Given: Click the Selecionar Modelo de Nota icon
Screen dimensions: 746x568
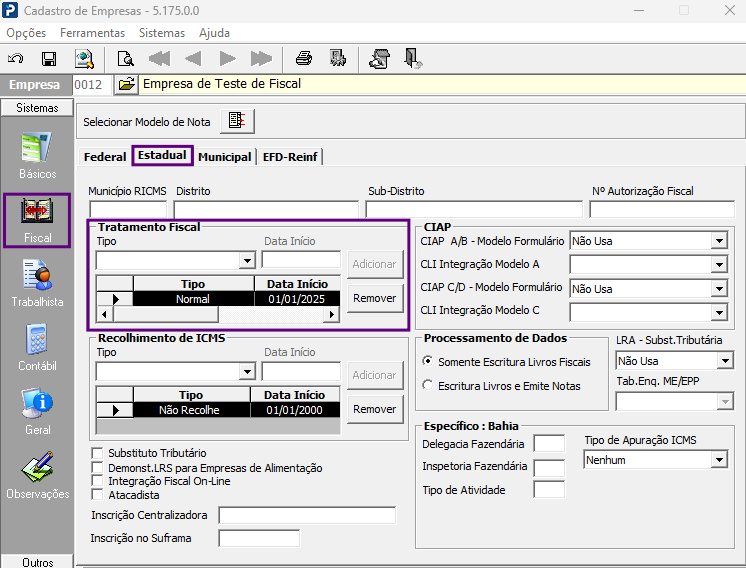Looking at the screenshot, I should 237,121.
